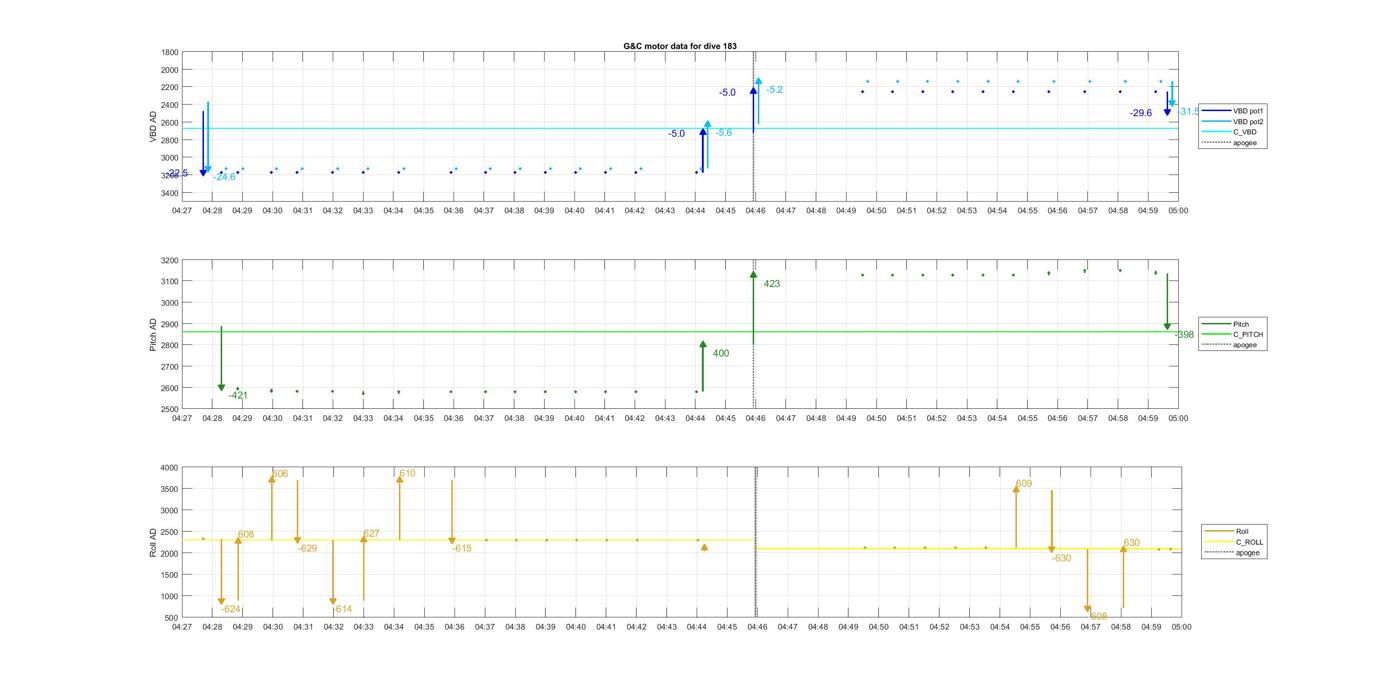Viewport: 1400px width, 693px height.
Task: Click the '-29.6' VBD data label
Action: click(1141, 113)
